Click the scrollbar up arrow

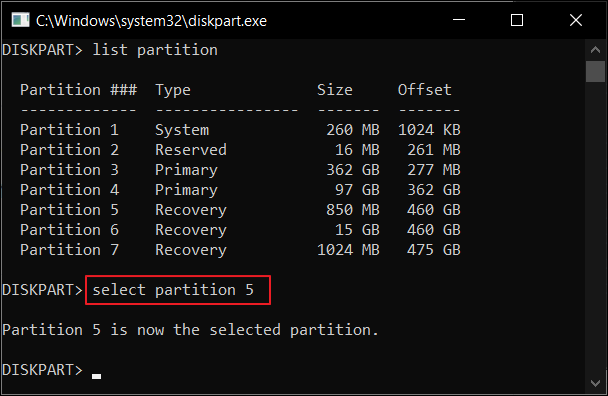(x=595, y=50)
